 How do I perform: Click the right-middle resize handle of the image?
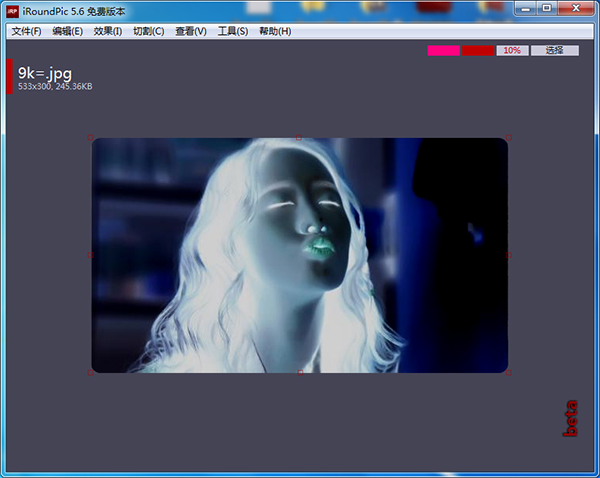coord(508,255)
